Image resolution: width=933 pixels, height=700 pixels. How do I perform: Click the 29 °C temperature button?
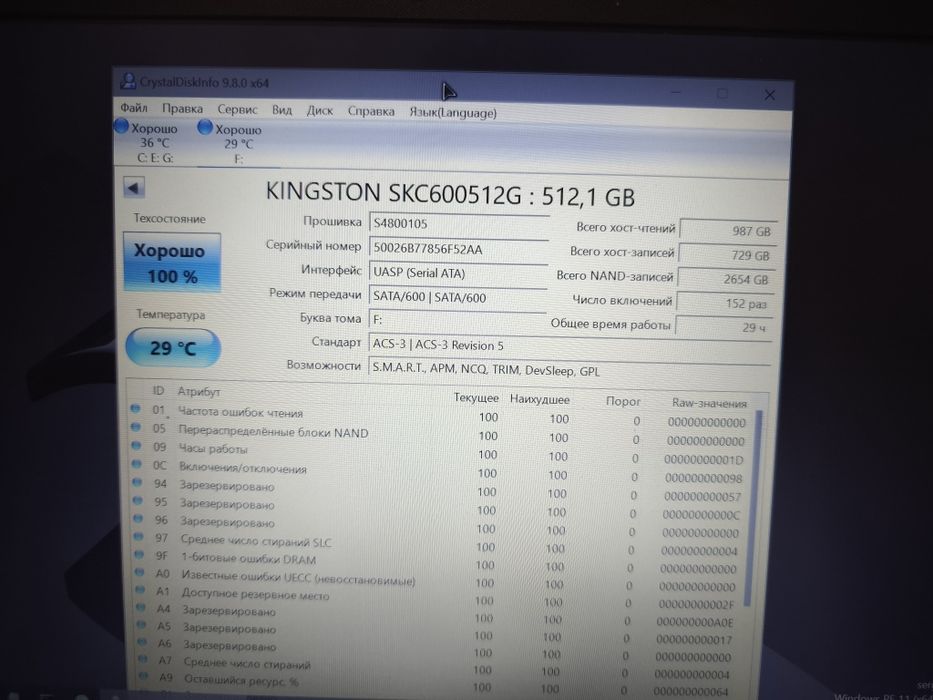(173, 348)
